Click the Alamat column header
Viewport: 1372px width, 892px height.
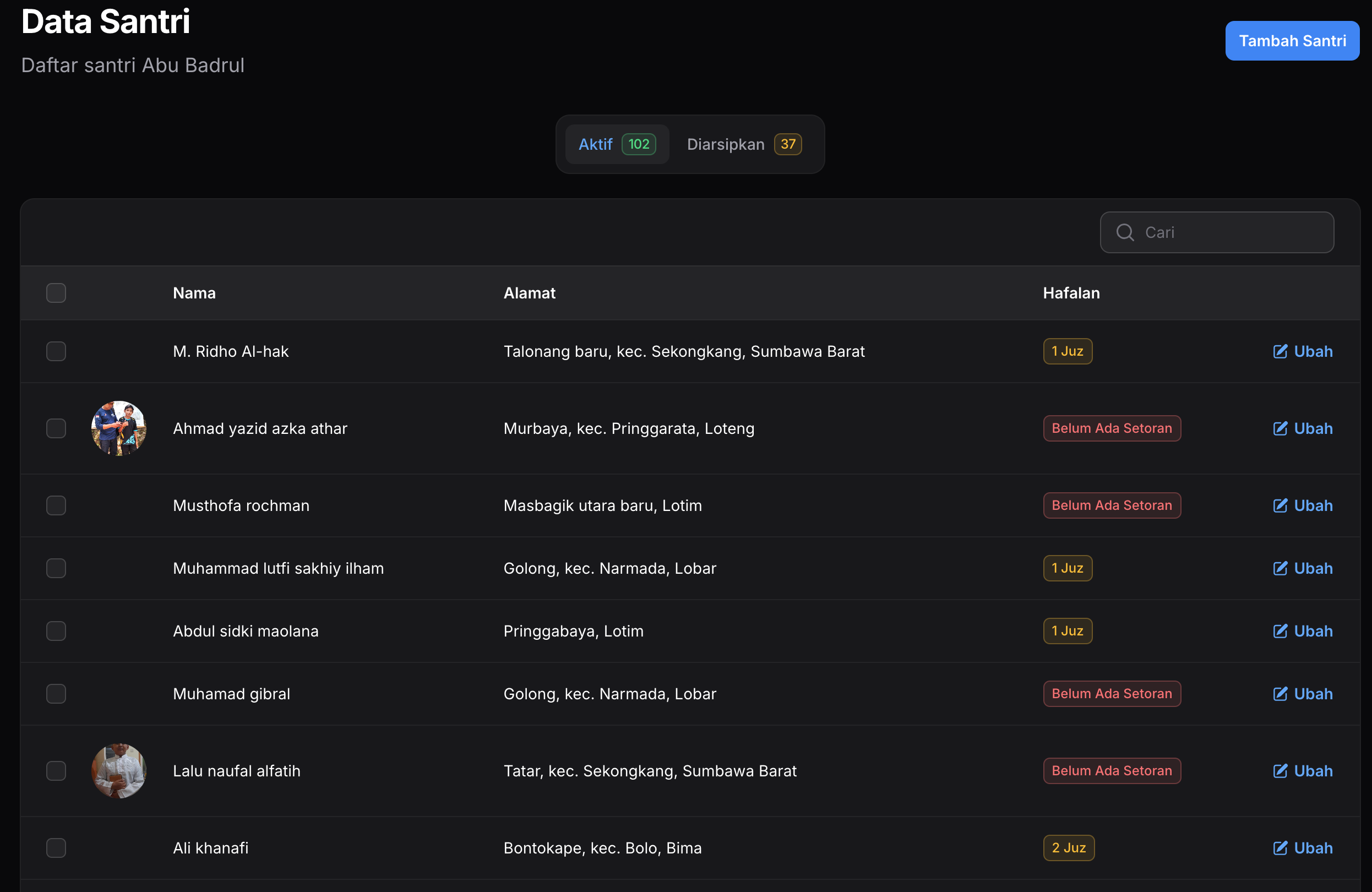pos(529,293)
